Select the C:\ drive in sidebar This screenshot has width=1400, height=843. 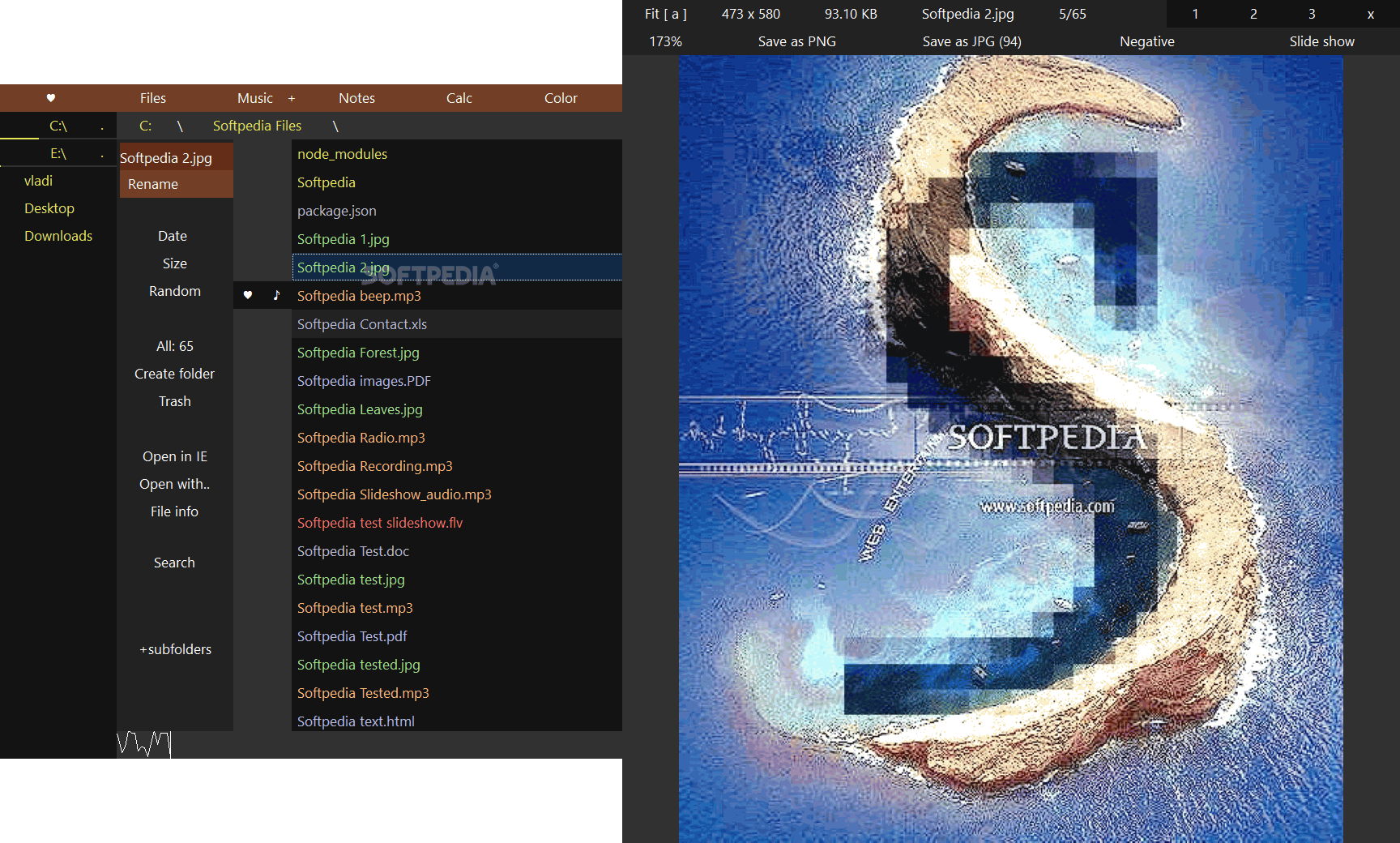pyautogui.click(x=58, y=126)
